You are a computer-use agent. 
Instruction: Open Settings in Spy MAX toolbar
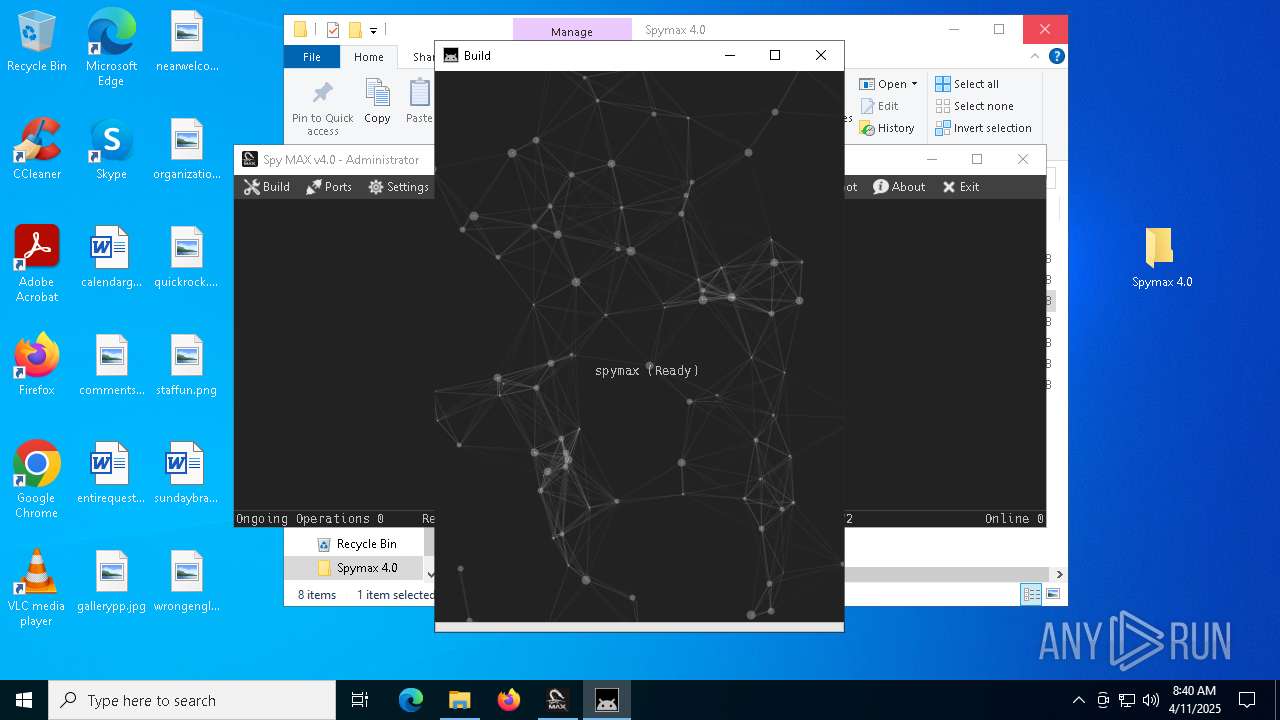click(x=398, y=187)
